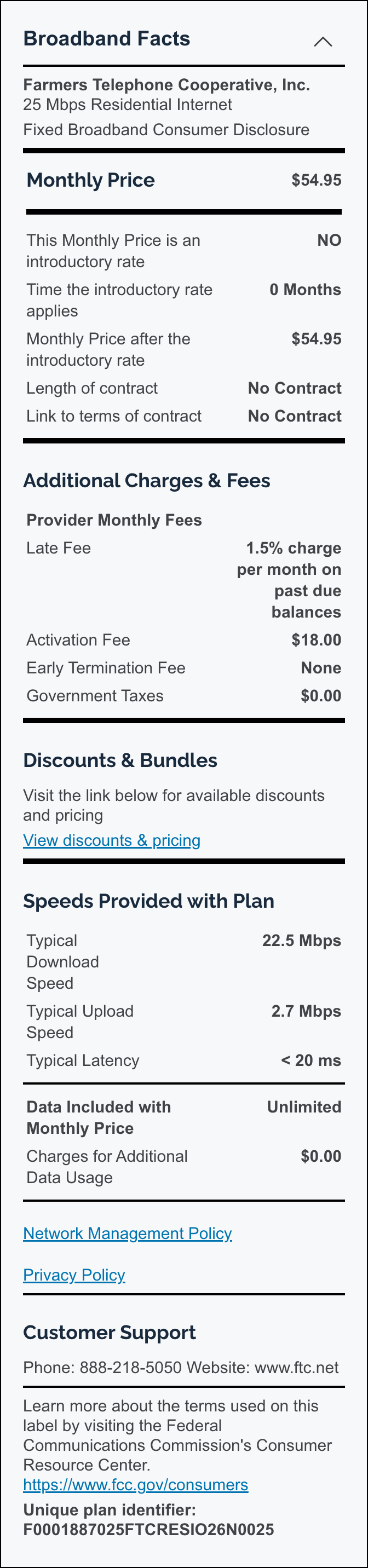This screenshot has width=368, height=1568.
Task: Open the Network Management Policy link
Action: click(x=128, y=1233)
